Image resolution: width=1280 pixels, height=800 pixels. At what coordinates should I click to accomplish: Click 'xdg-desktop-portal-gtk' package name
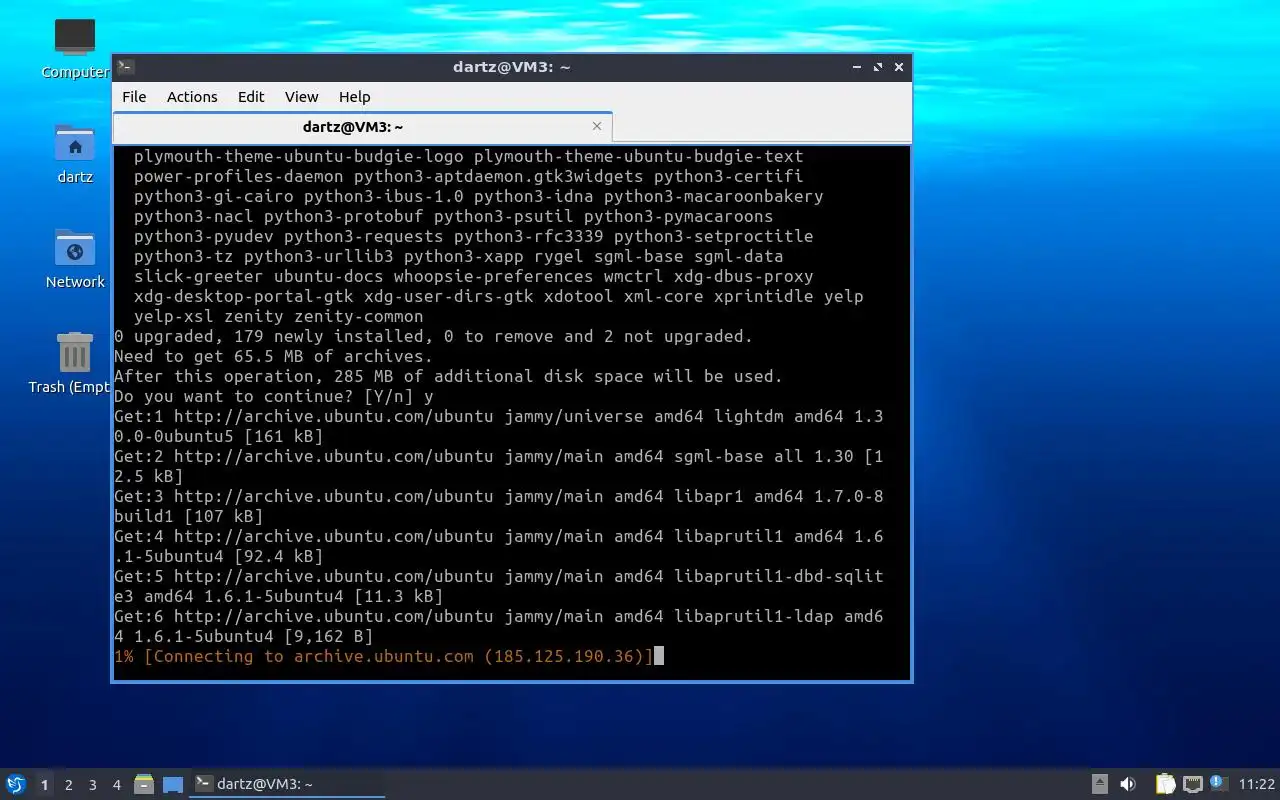244,296
